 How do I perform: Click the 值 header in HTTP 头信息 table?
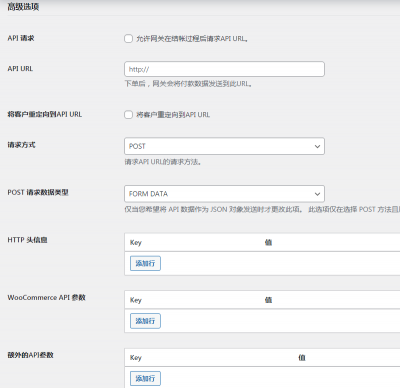tap(268, 243)
